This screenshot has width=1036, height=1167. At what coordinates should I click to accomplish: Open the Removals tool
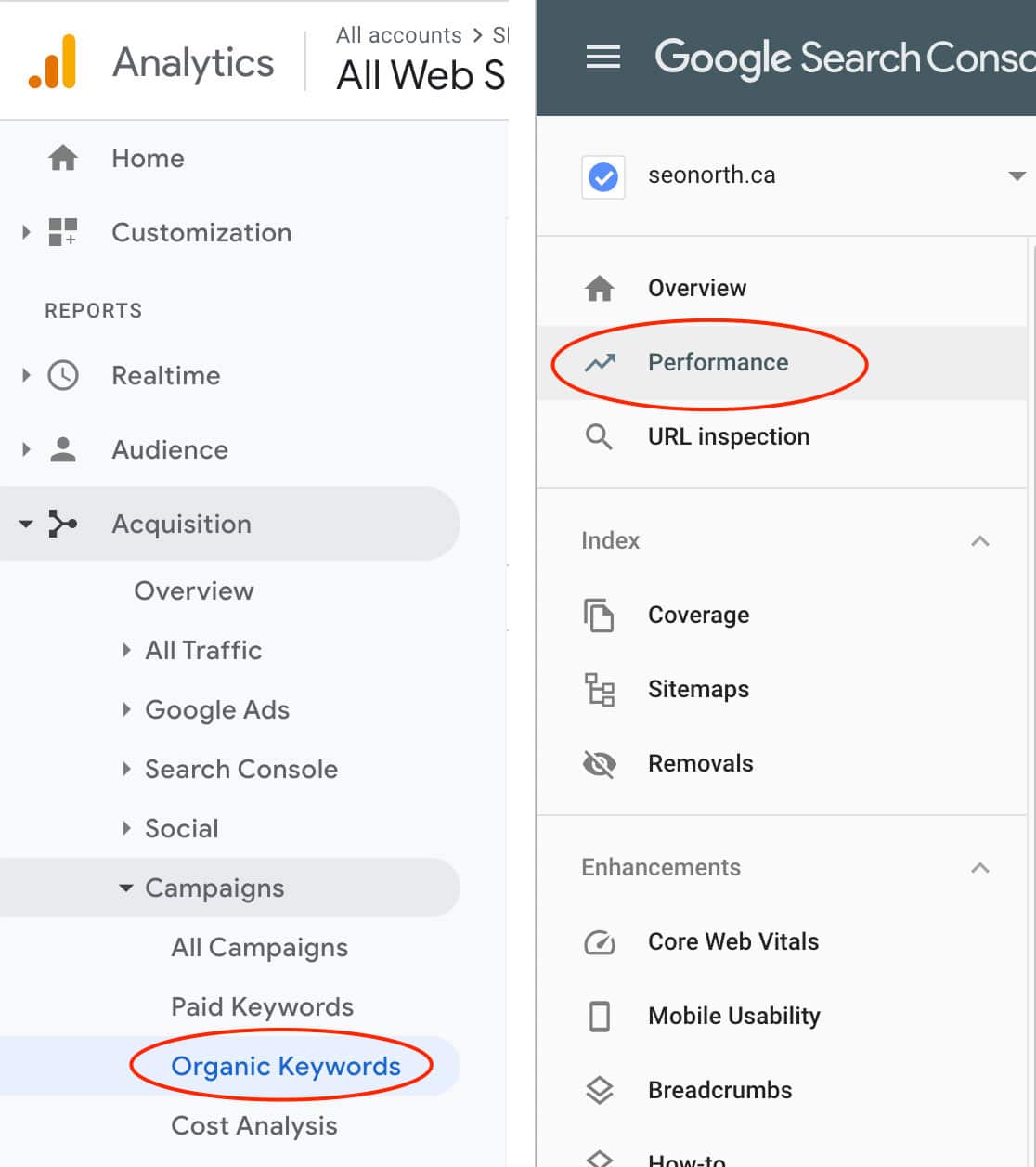point(701,763)
